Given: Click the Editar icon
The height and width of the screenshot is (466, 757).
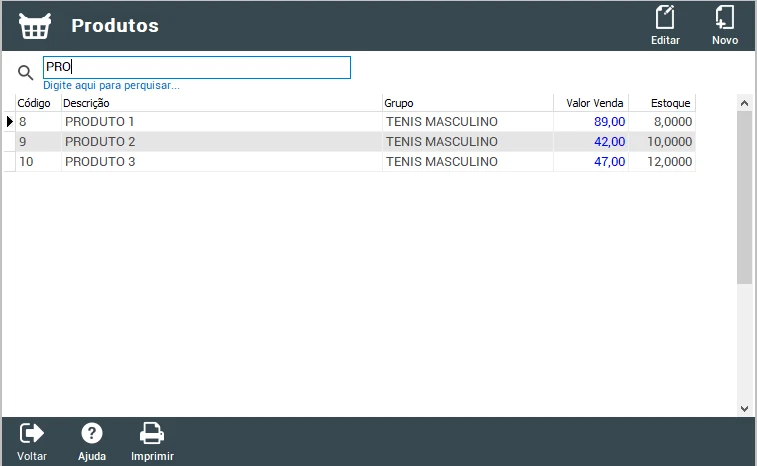Looking at the screenshot, I should point(665,18).
